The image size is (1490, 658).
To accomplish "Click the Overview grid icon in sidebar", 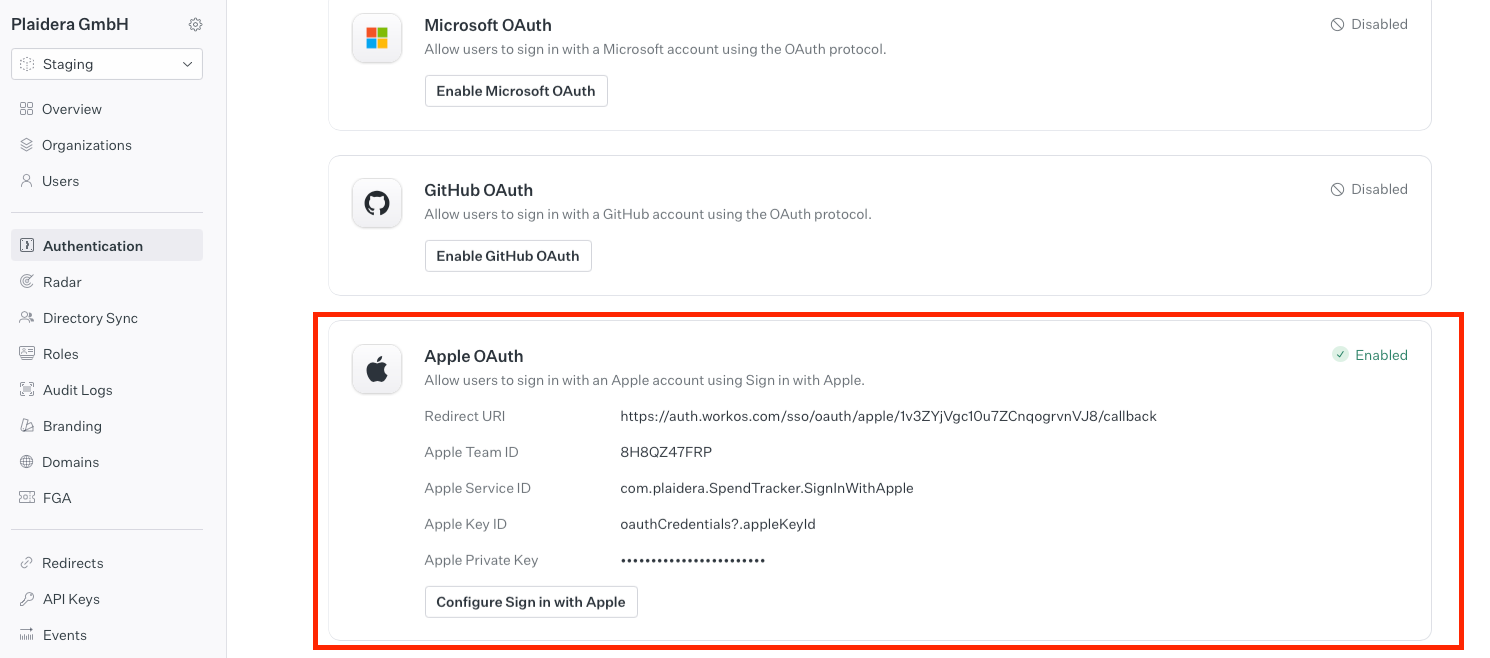I will [x=27, y=109].
